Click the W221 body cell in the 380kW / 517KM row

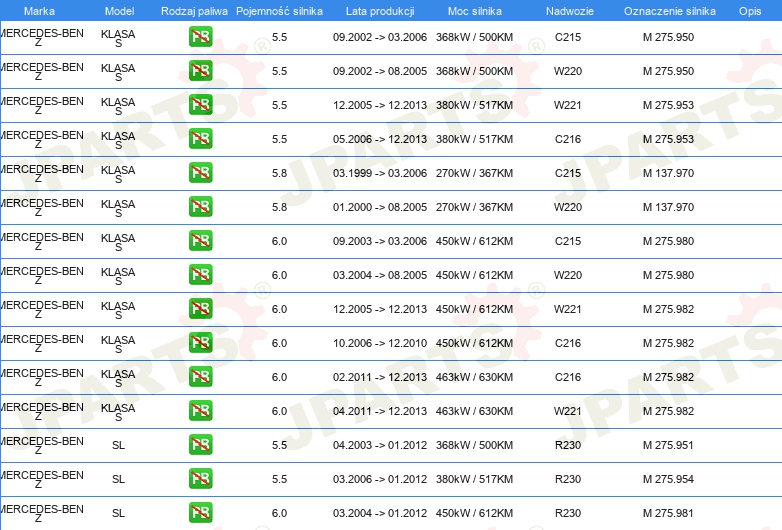pos(568,105)
